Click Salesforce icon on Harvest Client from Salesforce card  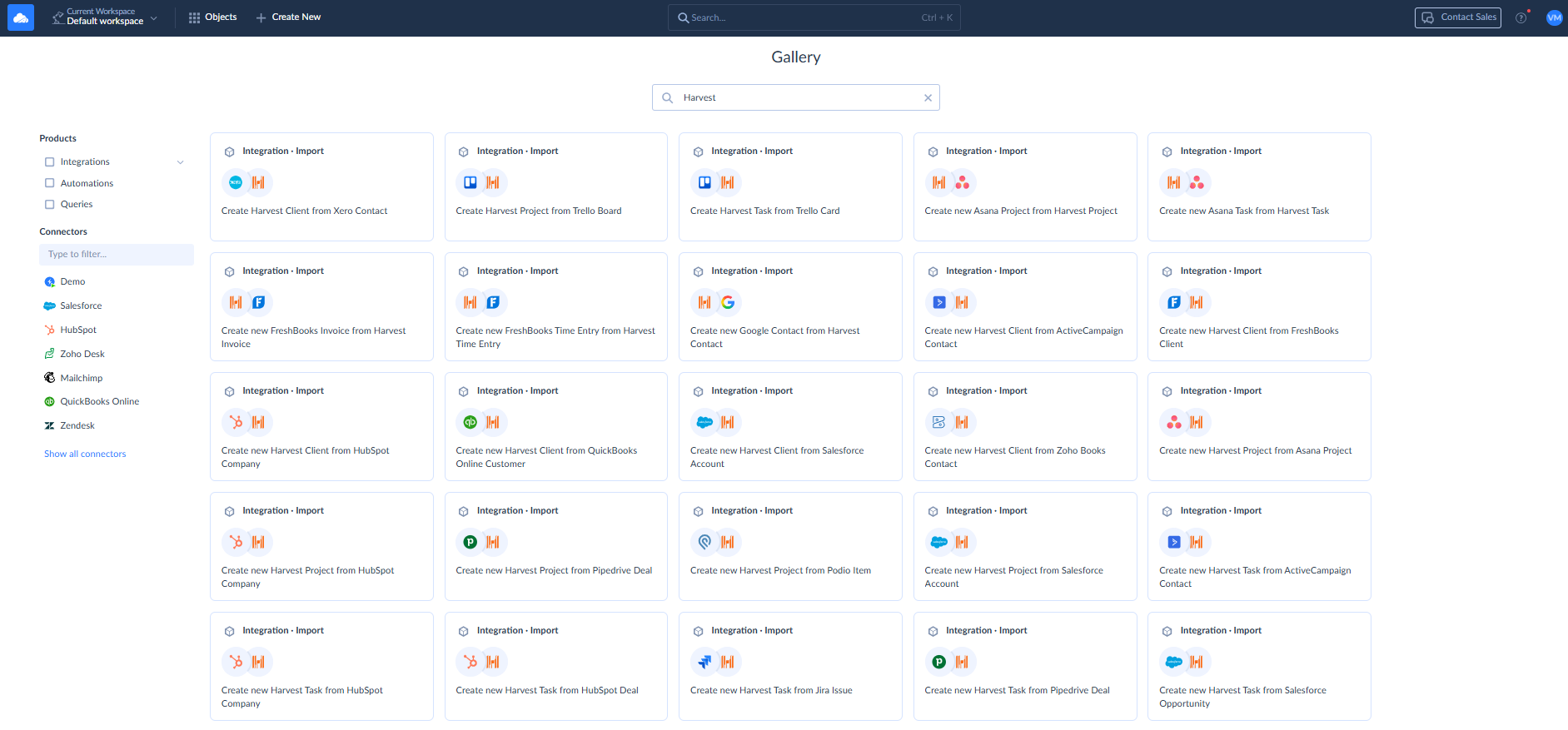[704, 422]
